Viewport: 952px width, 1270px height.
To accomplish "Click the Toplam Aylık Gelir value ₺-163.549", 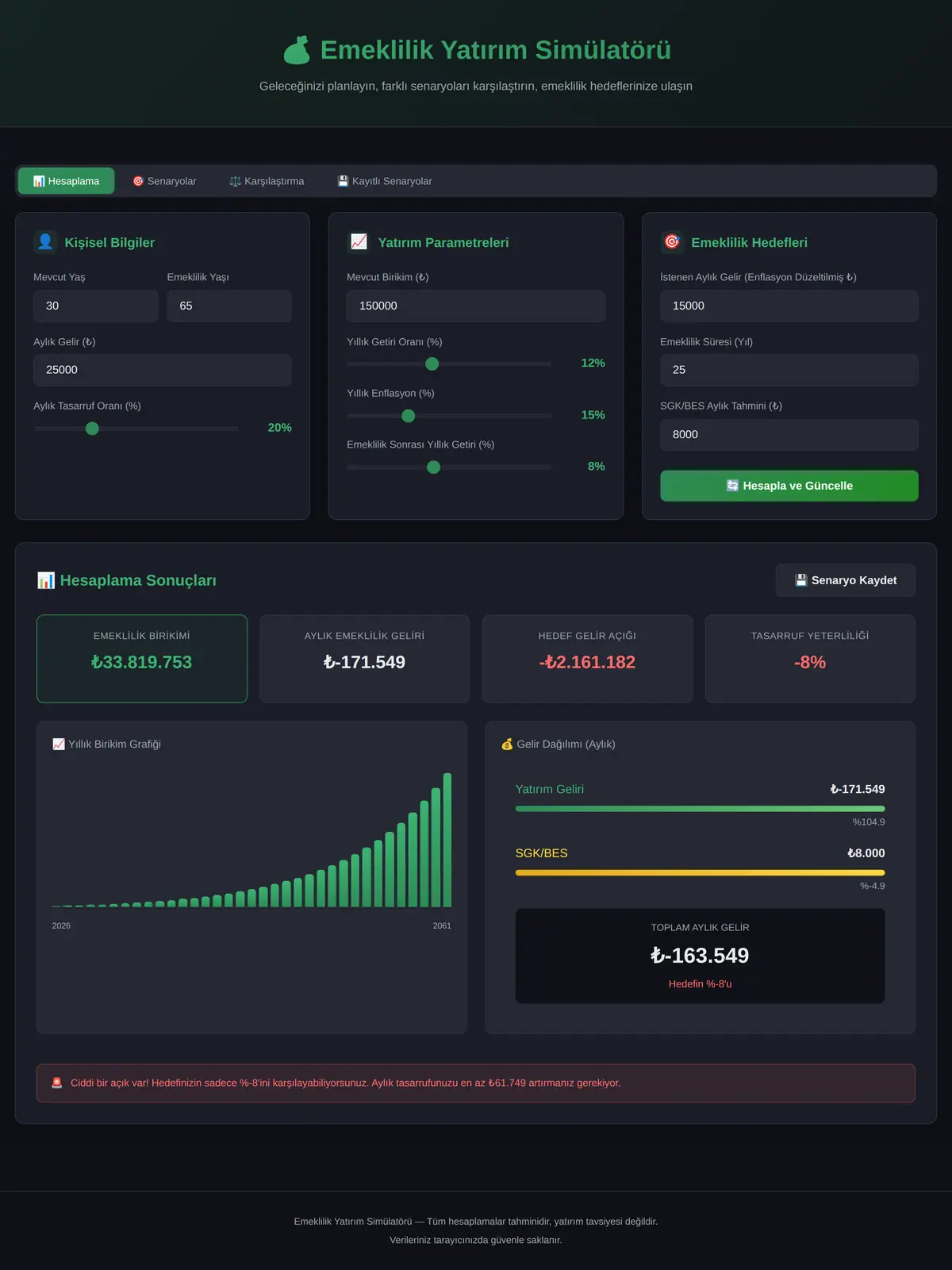I will coord(700,956).
